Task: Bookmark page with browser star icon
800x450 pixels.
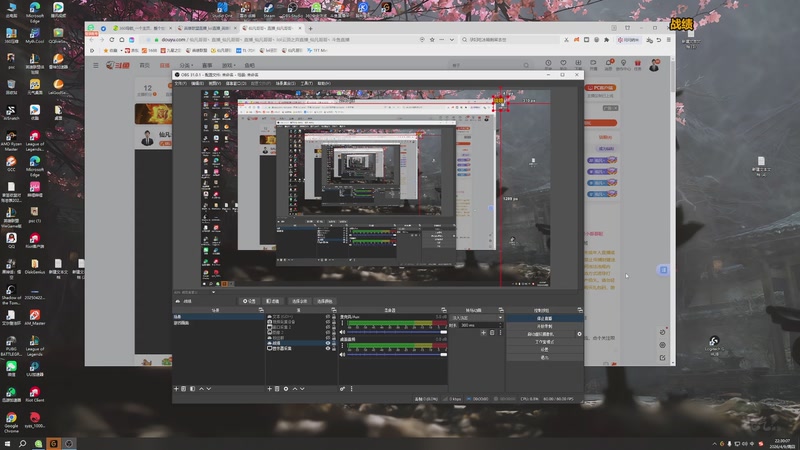Action: pyautogui.click(x=432, y=39)
